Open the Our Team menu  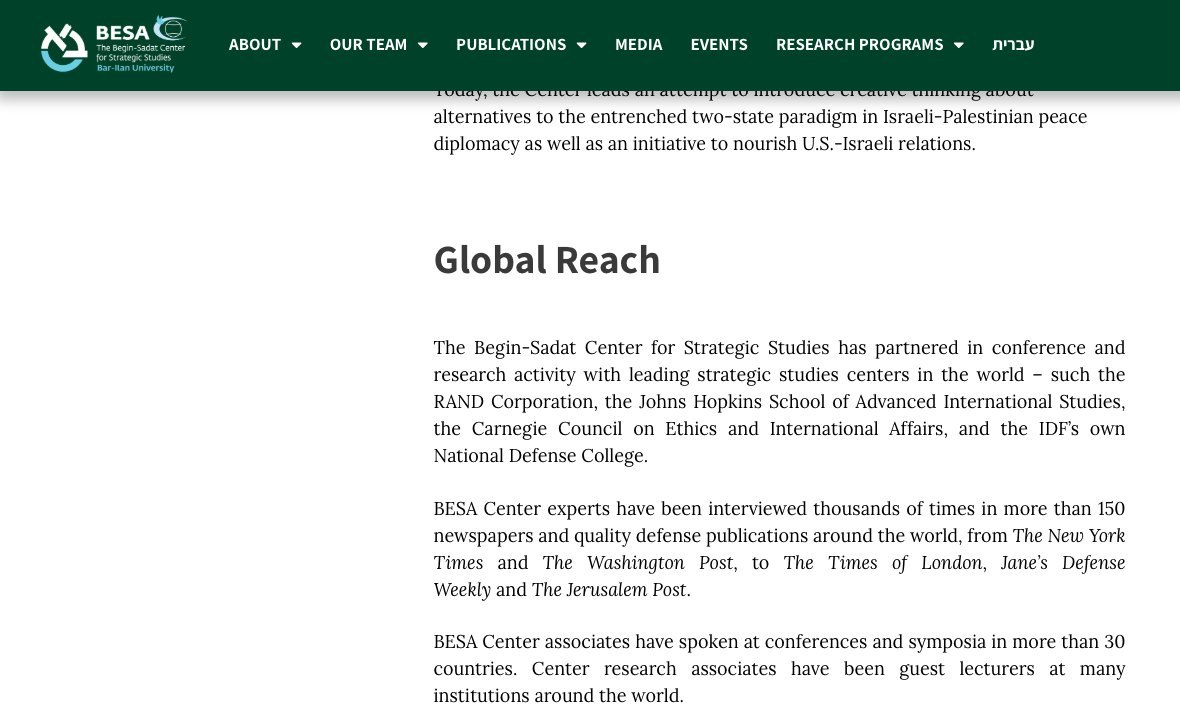click(368, 44)
